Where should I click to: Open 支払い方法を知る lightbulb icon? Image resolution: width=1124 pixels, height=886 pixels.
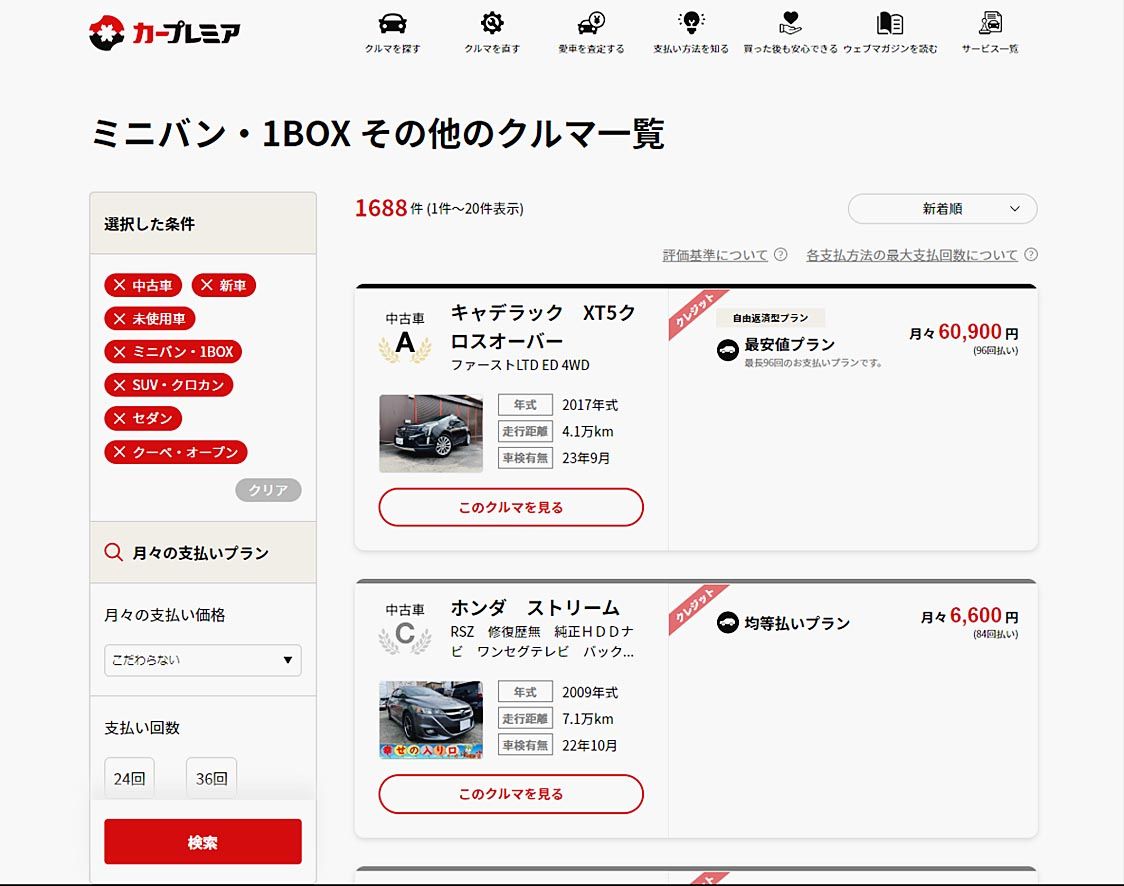click(691, 24)
